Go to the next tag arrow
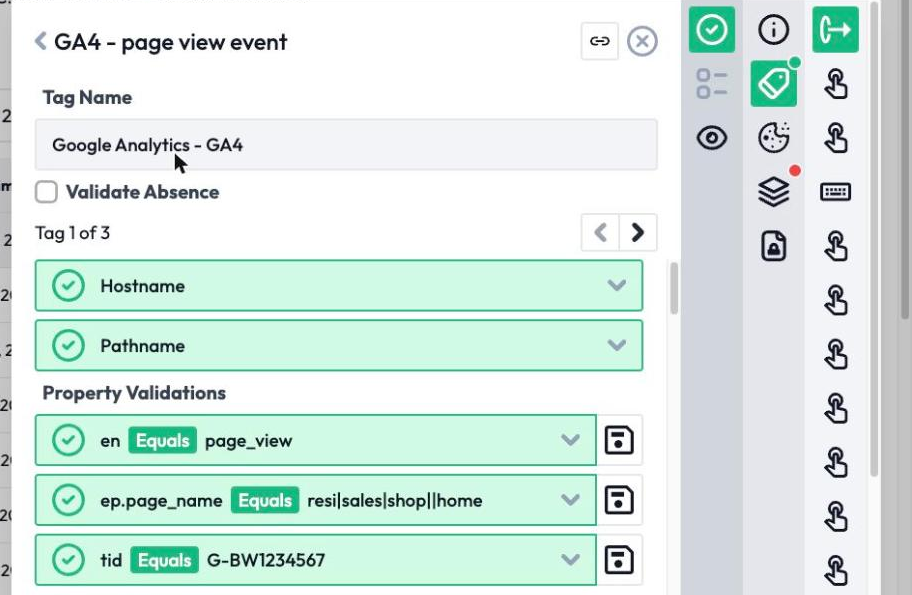 point(638,233)
